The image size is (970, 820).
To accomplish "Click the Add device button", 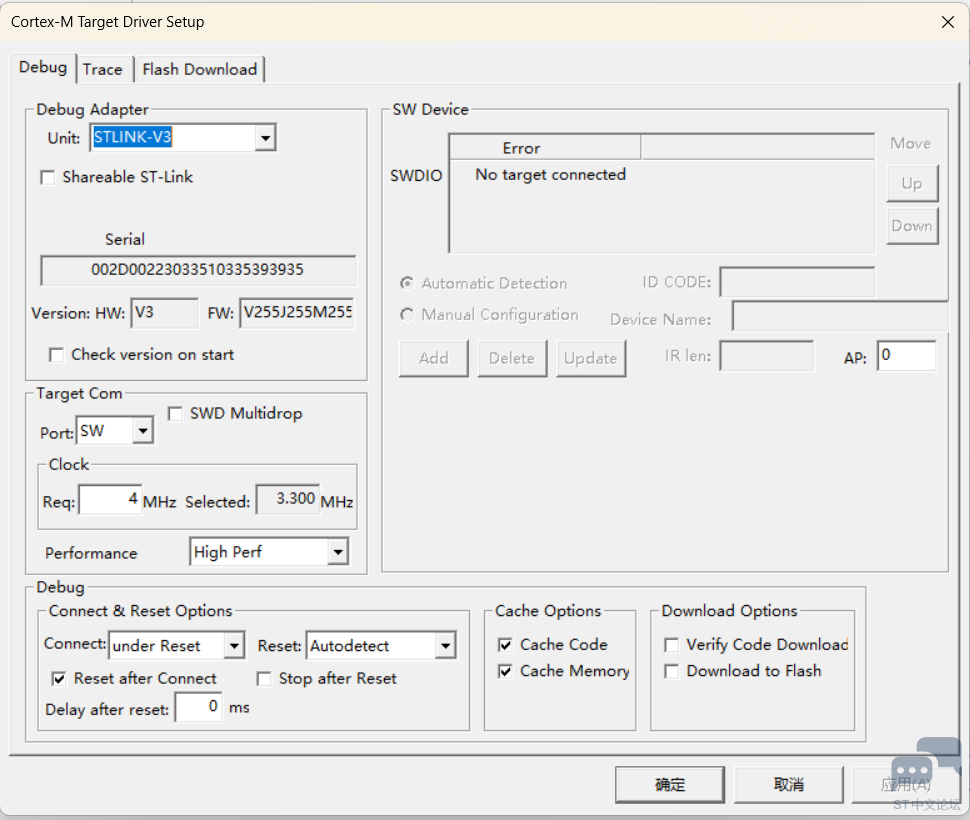I will (434, 358).
